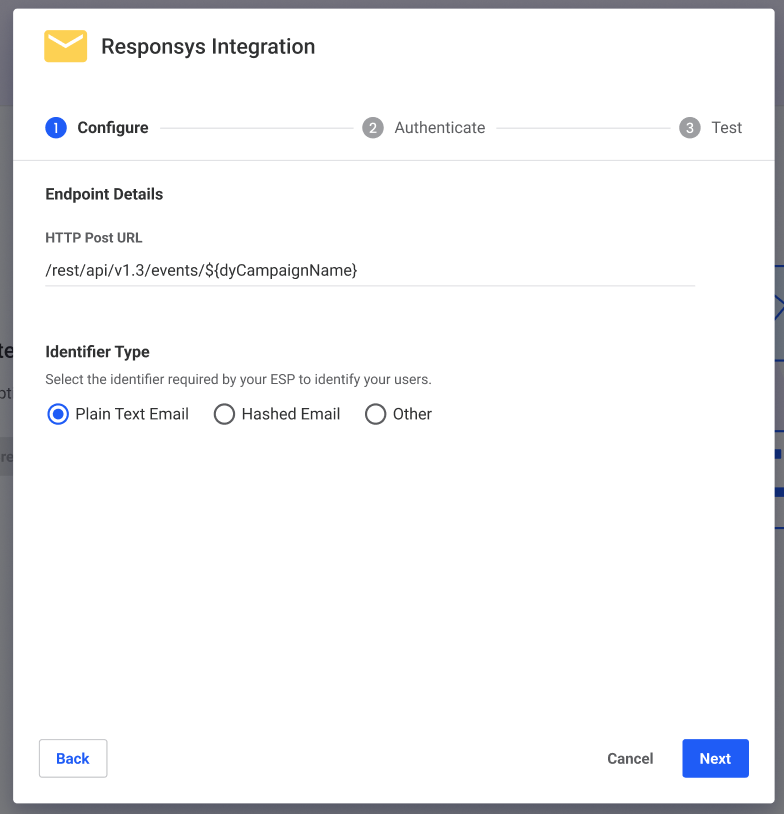Click the step 1 Configure circle
Viewport: 784px width, 814px height.
click(x=56, y=128)
